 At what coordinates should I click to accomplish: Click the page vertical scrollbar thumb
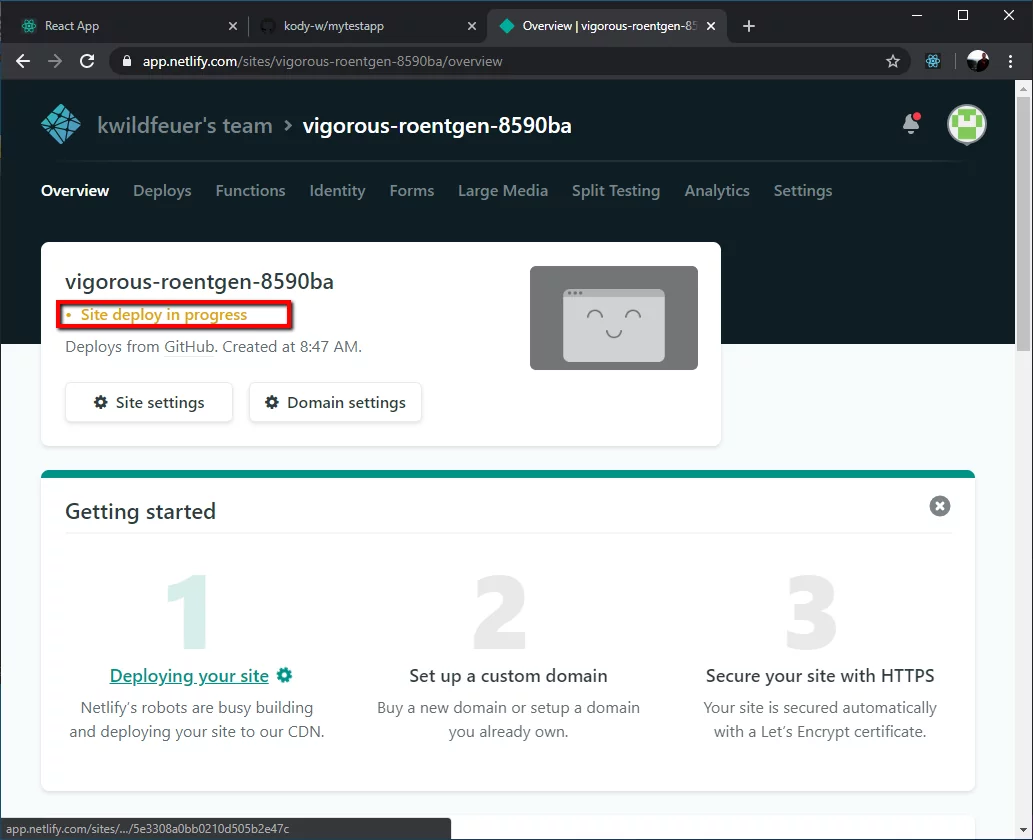tap(1022, 224)
